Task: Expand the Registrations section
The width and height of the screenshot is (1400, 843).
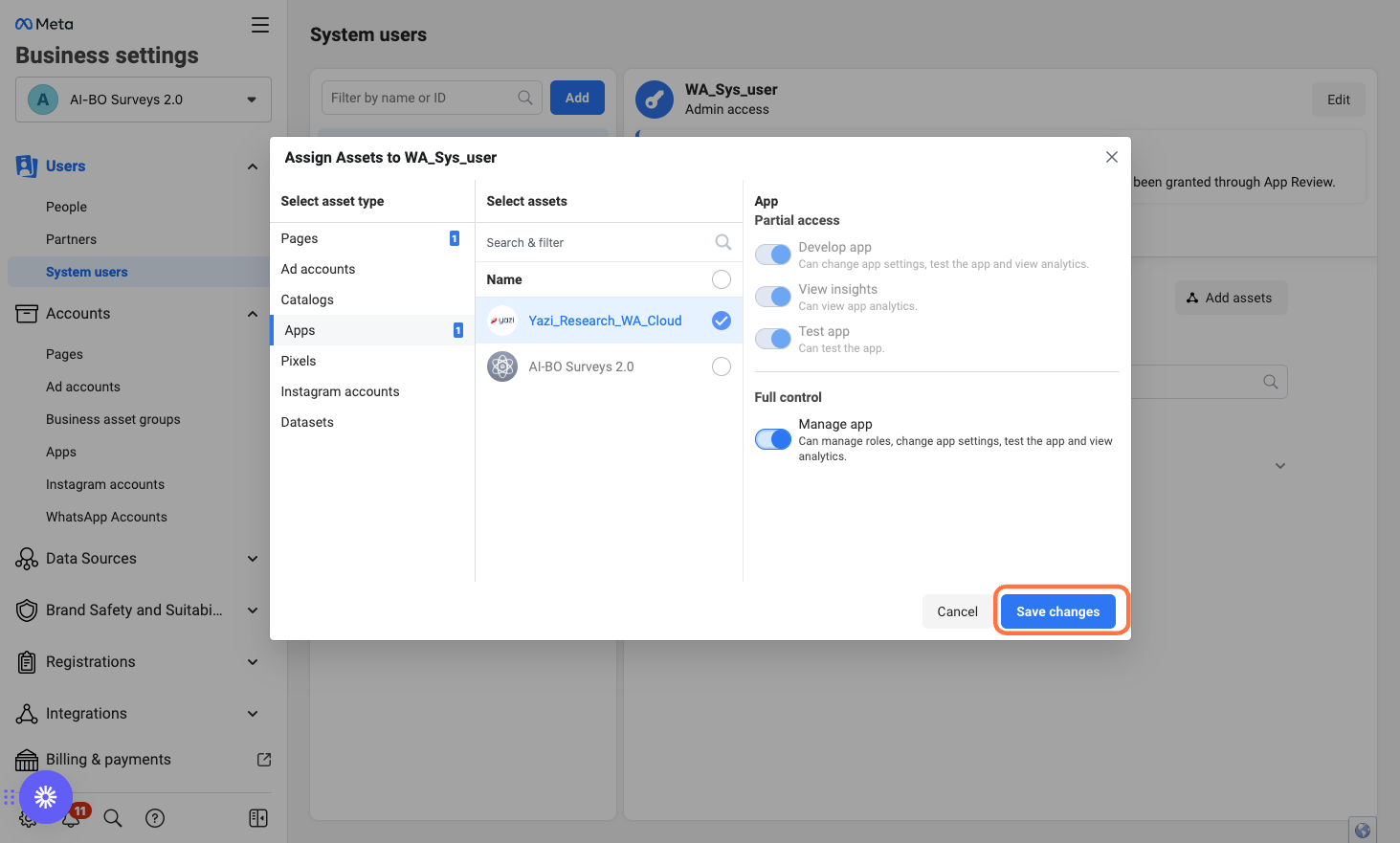Action: click(x=253, y=662)
